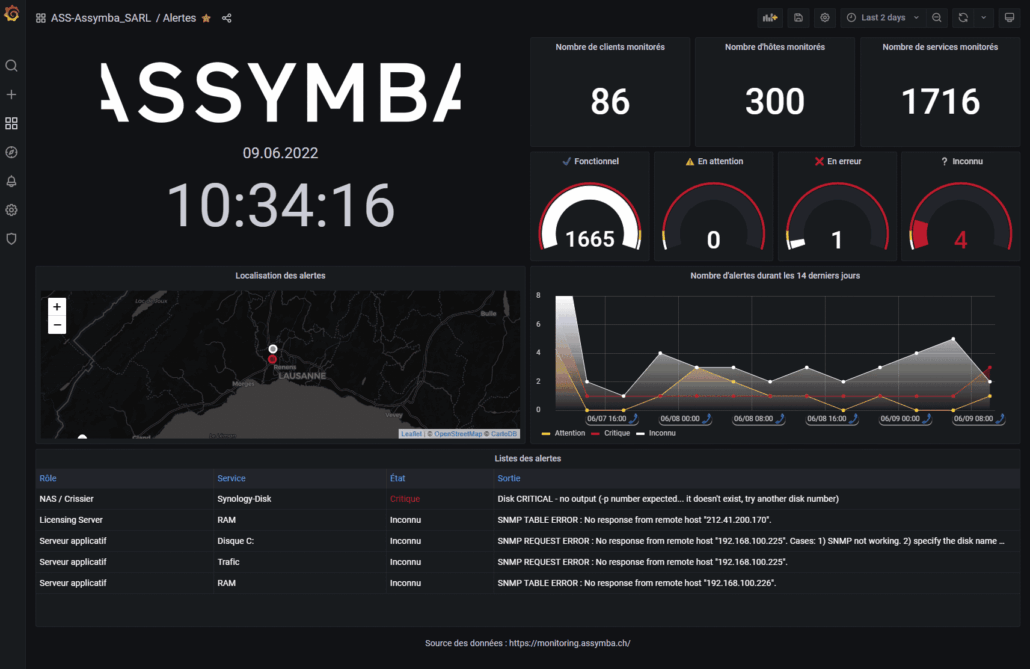Share the dashboard using the share icon
1030x669 pixels.
tap(227, 17)
